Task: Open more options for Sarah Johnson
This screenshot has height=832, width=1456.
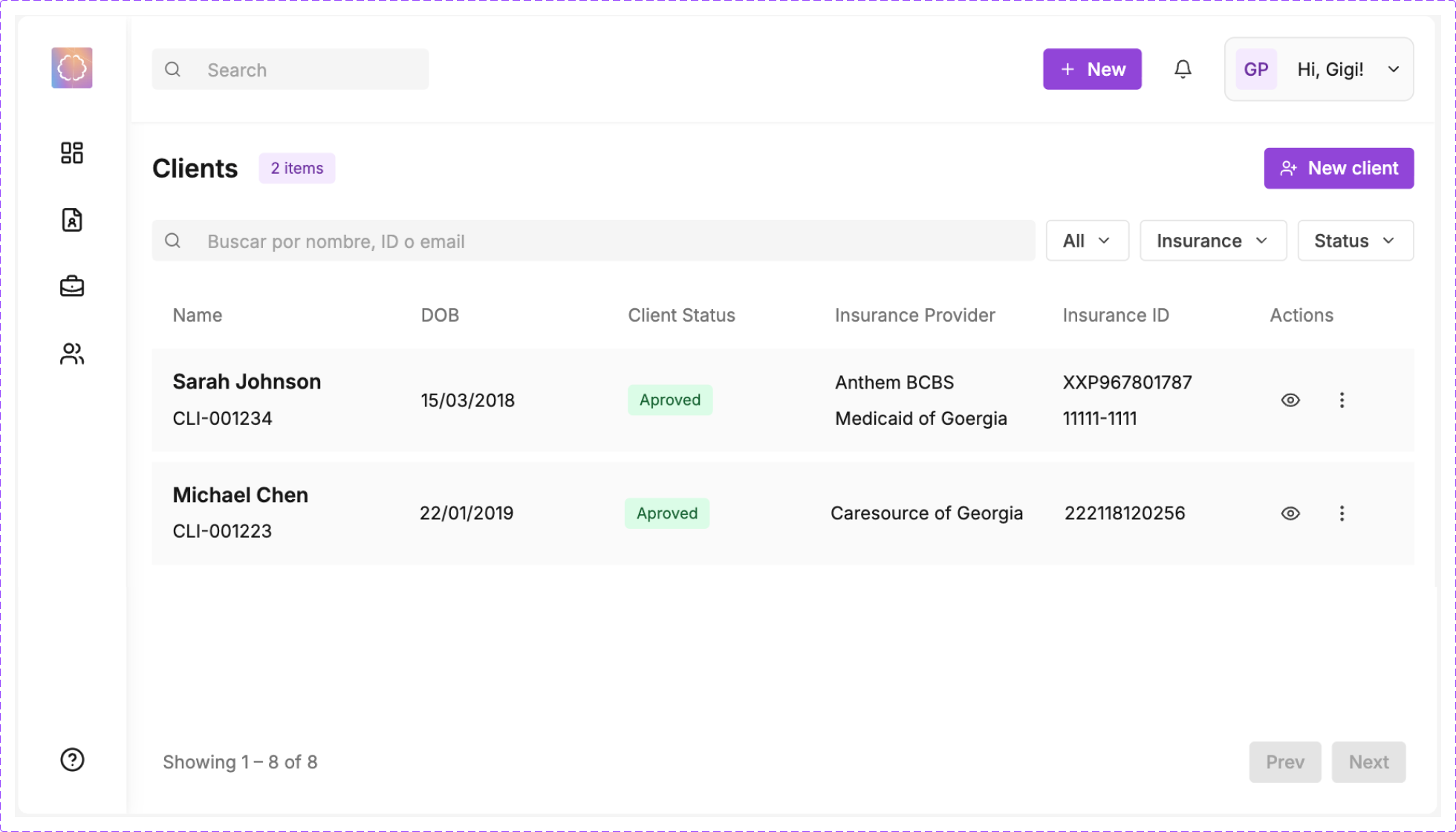Action: point(1342,400)
